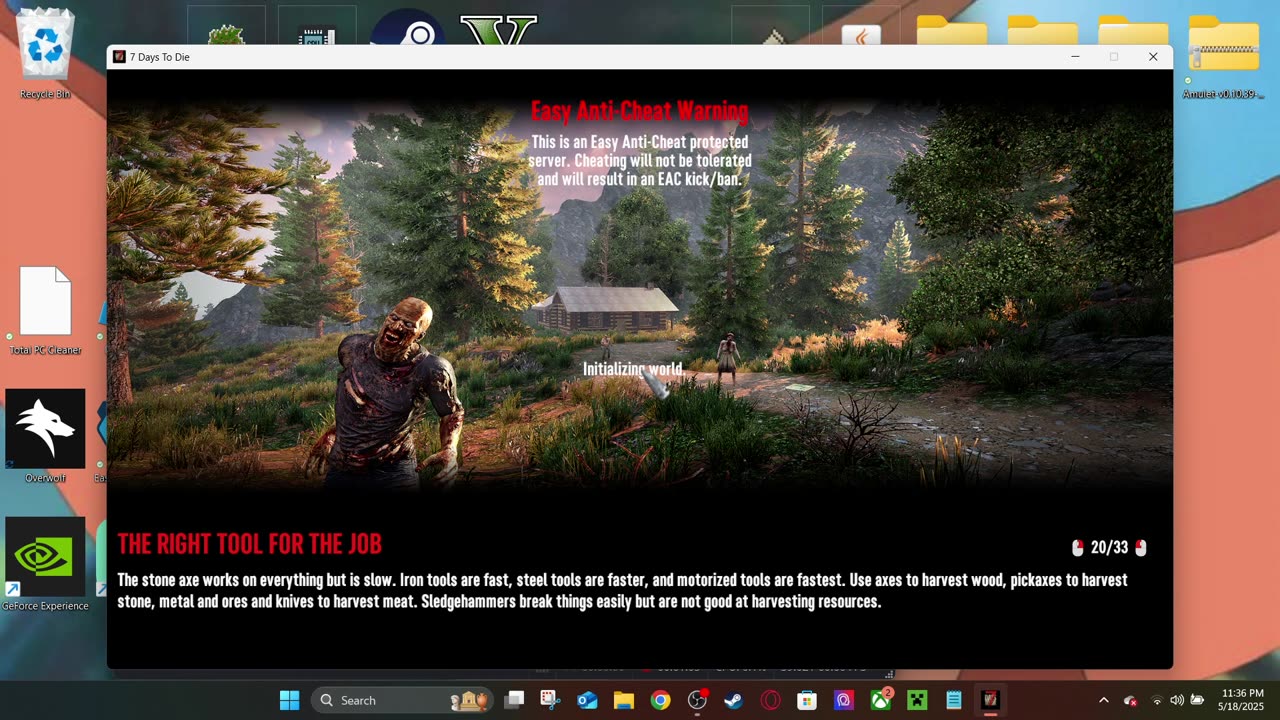This screenshot has height=720, width=1280.
Task: Open the search highlight image in taskbar
Action: (468, 700)
